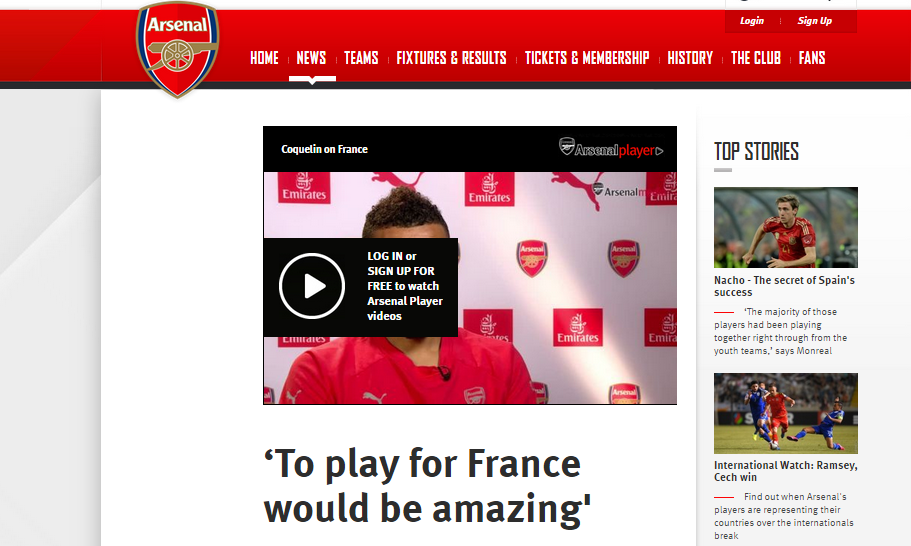Select the News tab in navigation

(311, 58)
